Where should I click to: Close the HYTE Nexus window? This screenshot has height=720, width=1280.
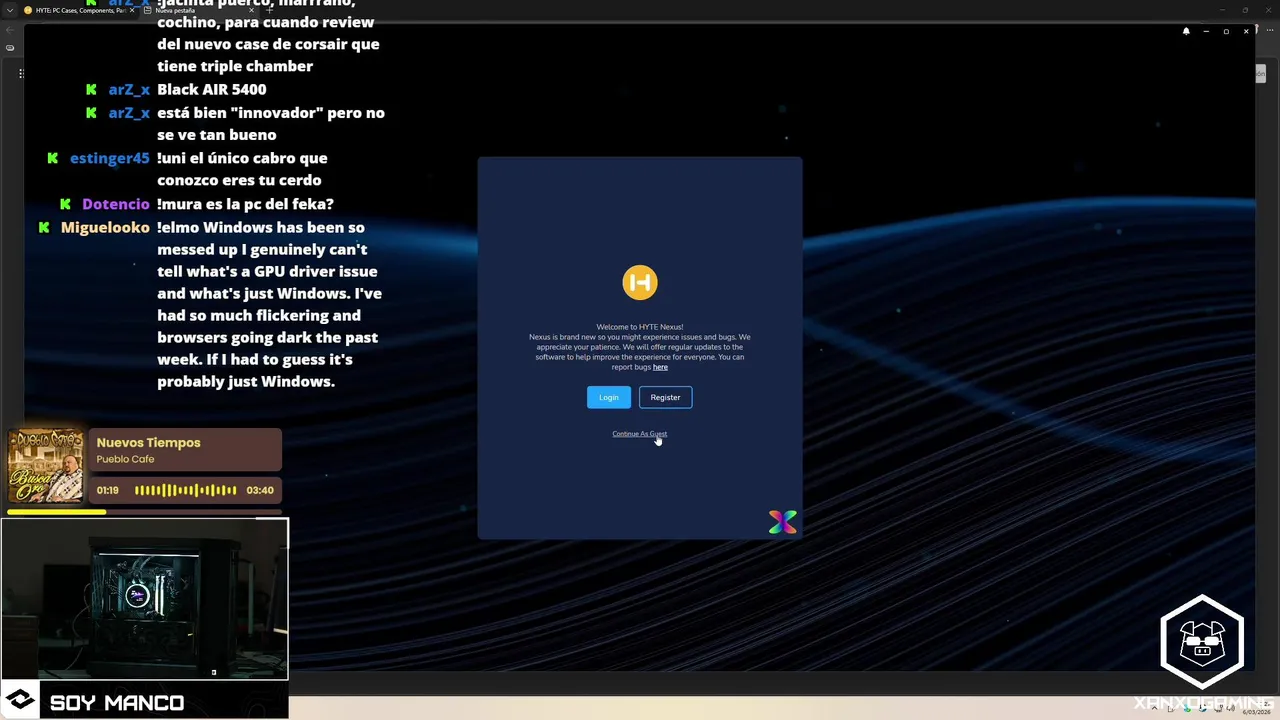tap(1246, 31)
